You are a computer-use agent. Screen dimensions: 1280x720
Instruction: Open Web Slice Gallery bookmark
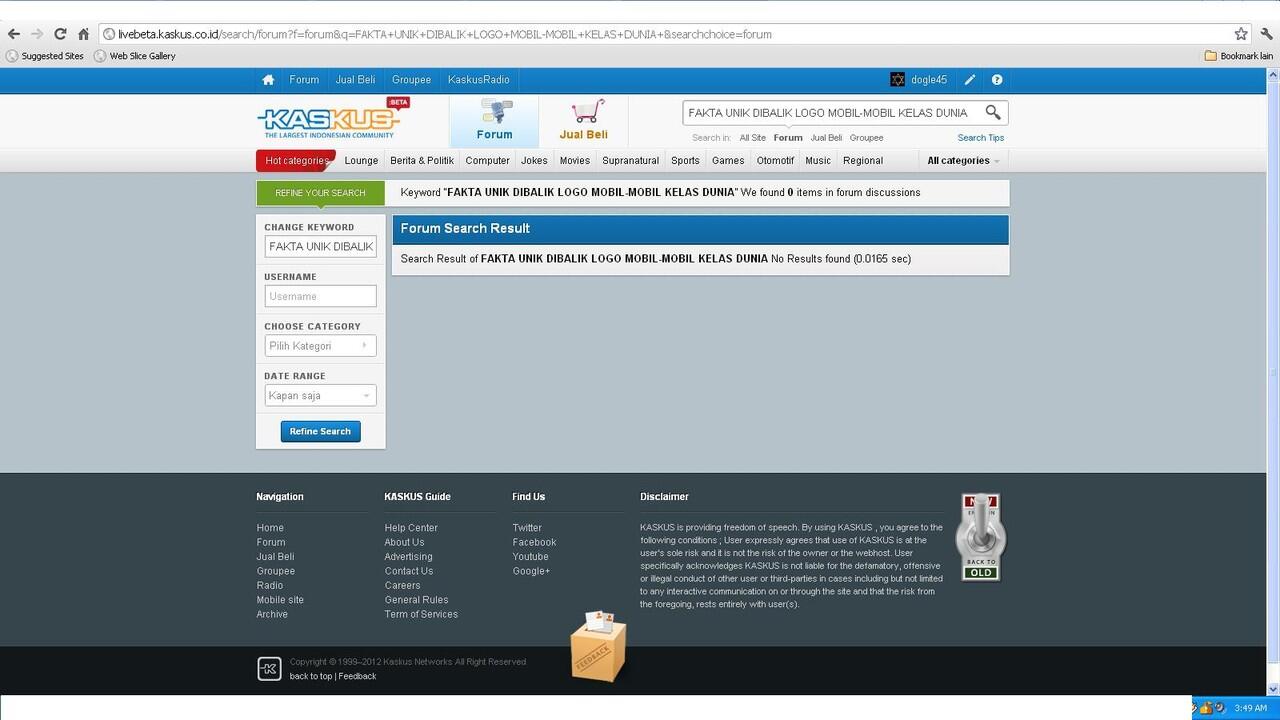coord(135,56)
